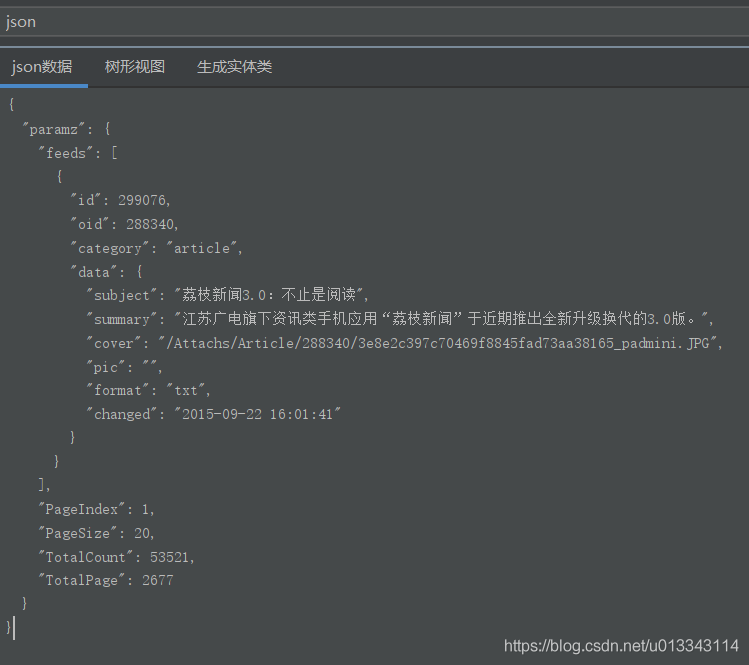Click the format value "txt"
The width and height of the screenshot is (749, 665).
188,390
